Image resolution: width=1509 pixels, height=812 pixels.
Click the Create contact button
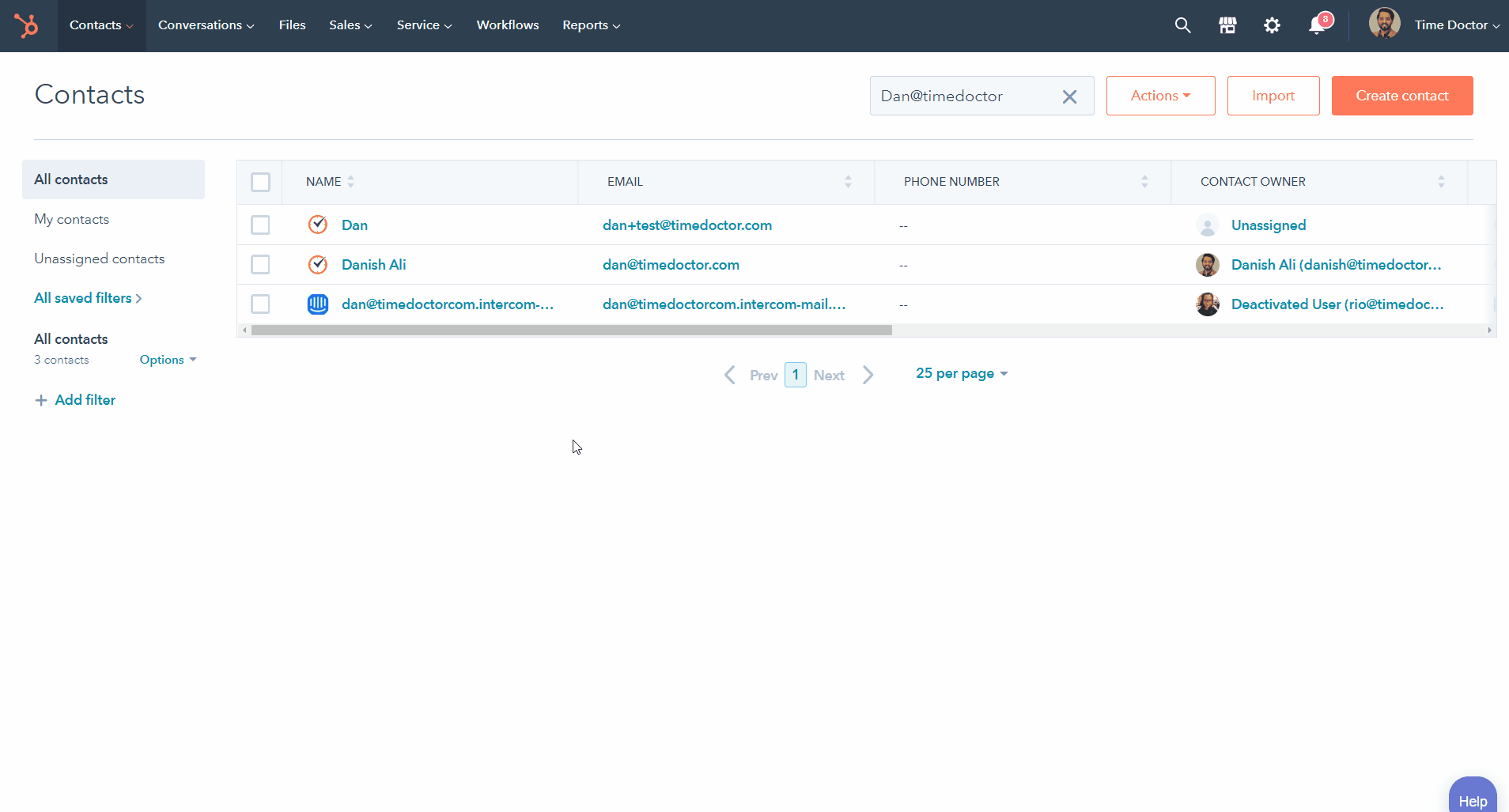[x=1402, y=96]
